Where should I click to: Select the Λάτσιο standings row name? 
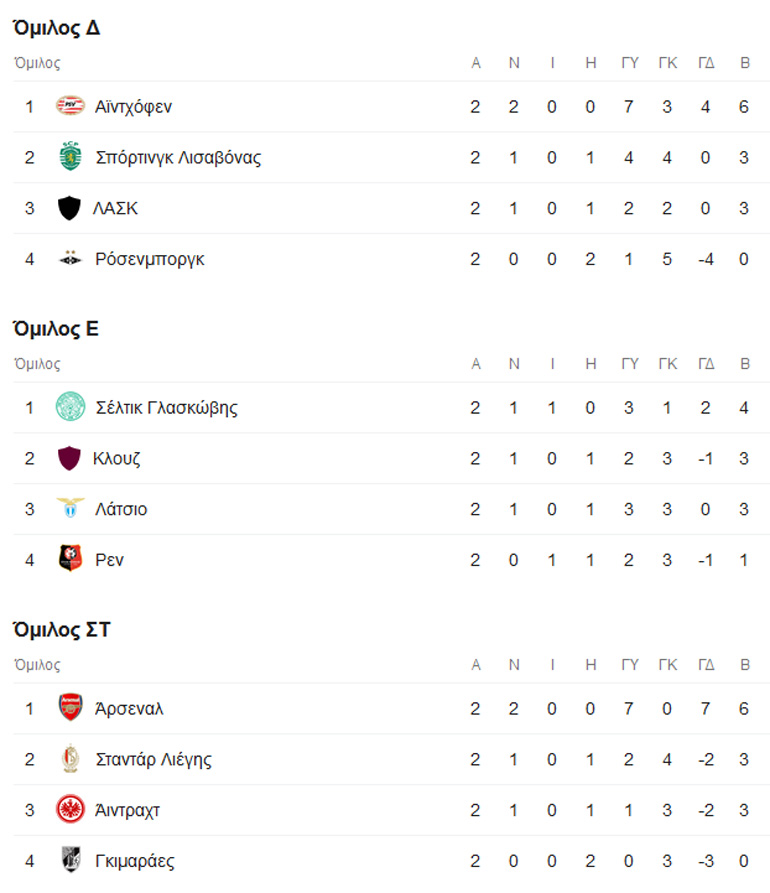(x=121, y=509)
